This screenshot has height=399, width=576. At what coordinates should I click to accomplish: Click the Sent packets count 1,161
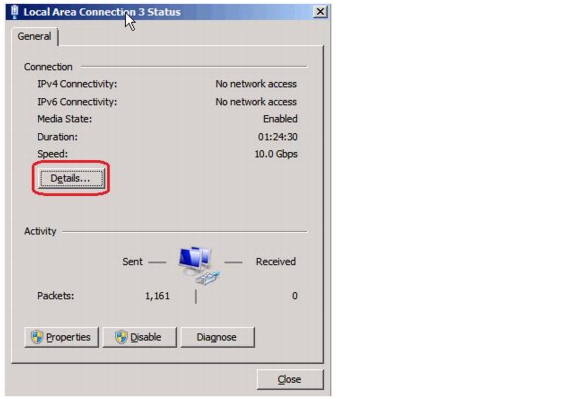click(x=158, y=296)
